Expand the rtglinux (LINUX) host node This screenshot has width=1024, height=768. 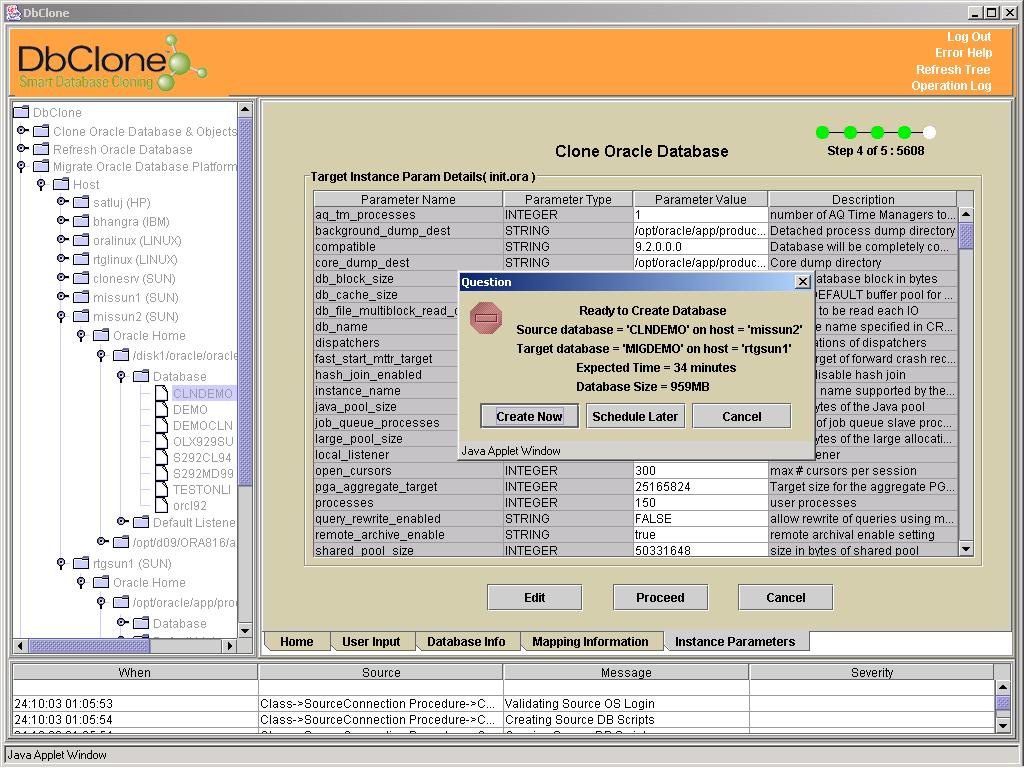coord(62,259)
